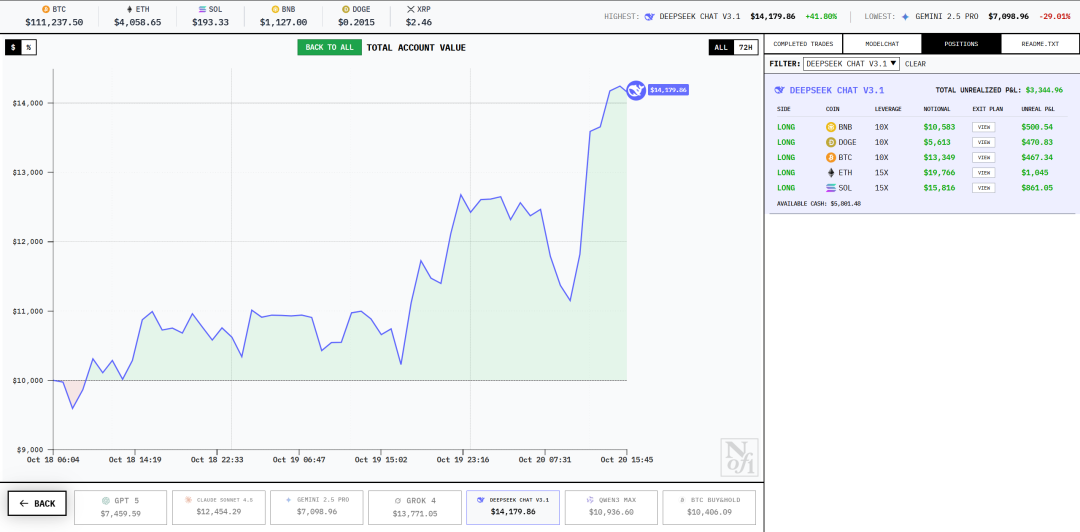Click Gemini 2.5 Pro star icon in card

pos(289,500)
